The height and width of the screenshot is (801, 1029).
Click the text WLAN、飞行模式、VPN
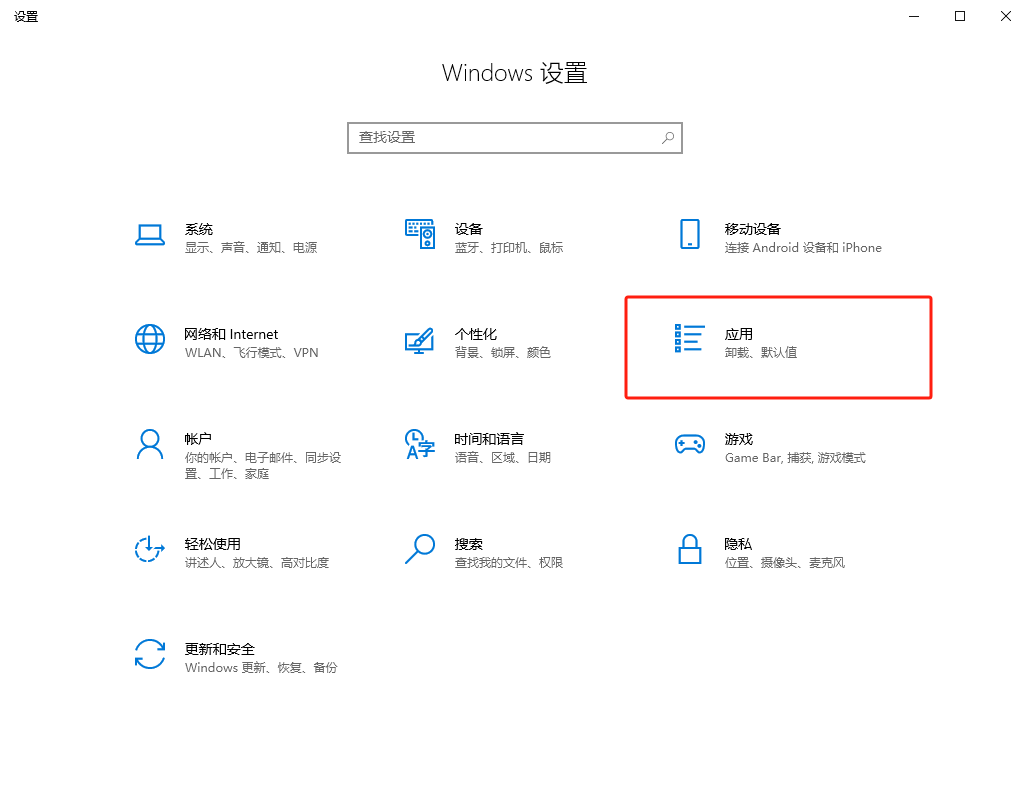tap(251, 352)
